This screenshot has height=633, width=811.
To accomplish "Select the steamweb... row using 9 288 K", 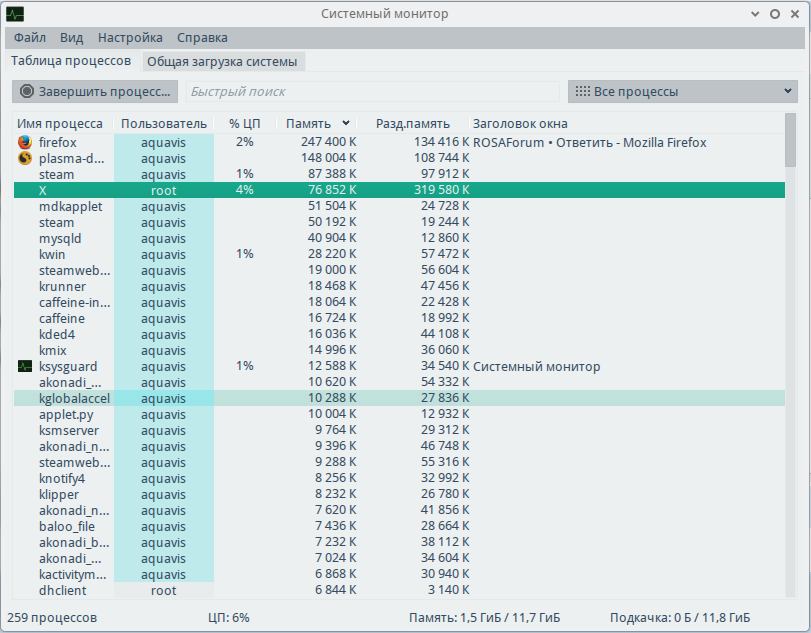I will coord(399,463).
